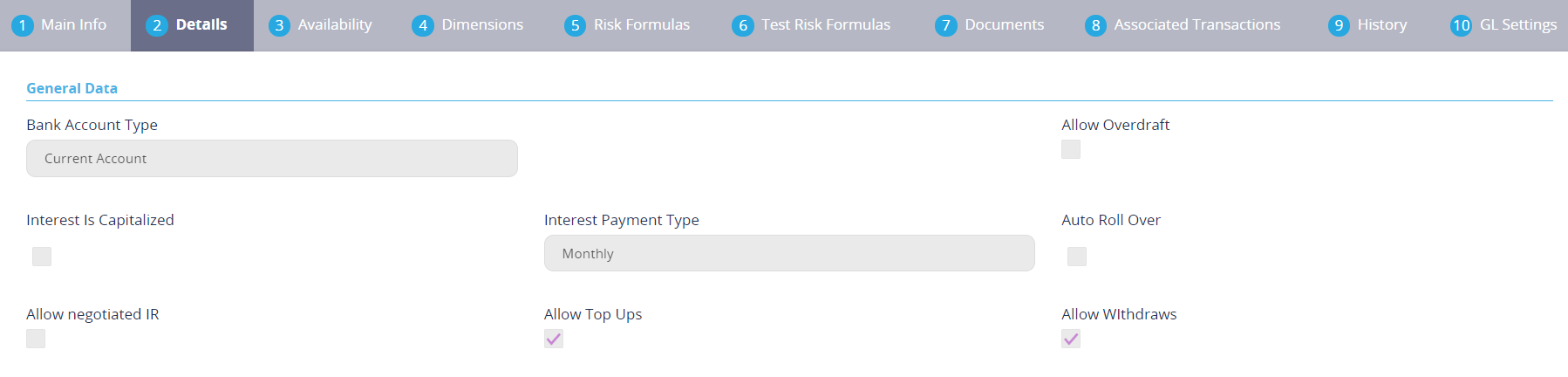This screenshot has width=1568, height=377.
Task: Switch to the GL Settings tab
Action: click(1517, 25)
